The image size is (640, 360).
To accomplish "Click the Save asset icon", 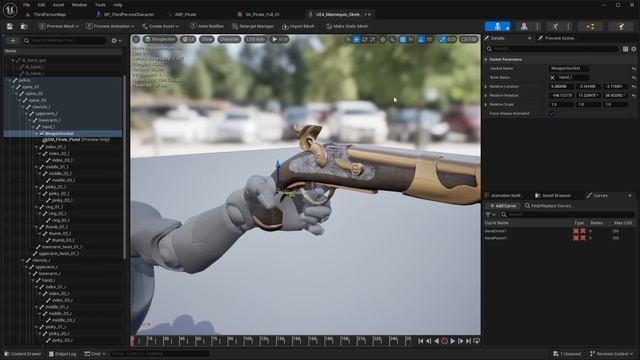I will [x=9, y=26].
